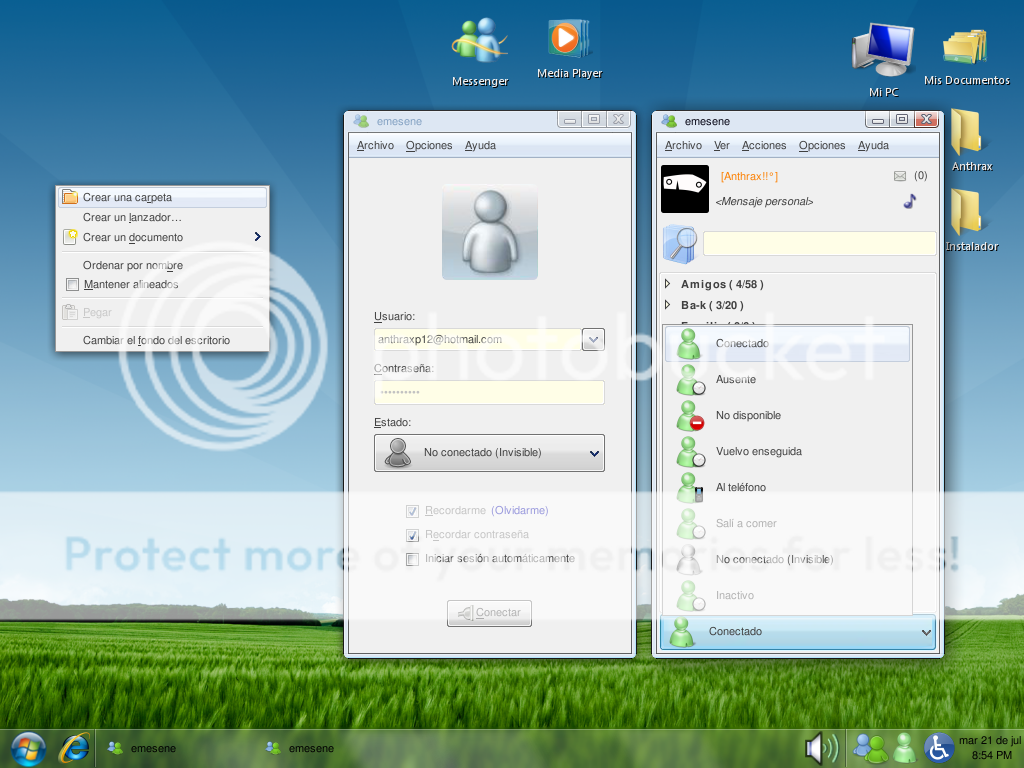This screenshot has height=768, width=1024.
Task: Toggle the Recordarme checkbox
Action: point(412,510)
